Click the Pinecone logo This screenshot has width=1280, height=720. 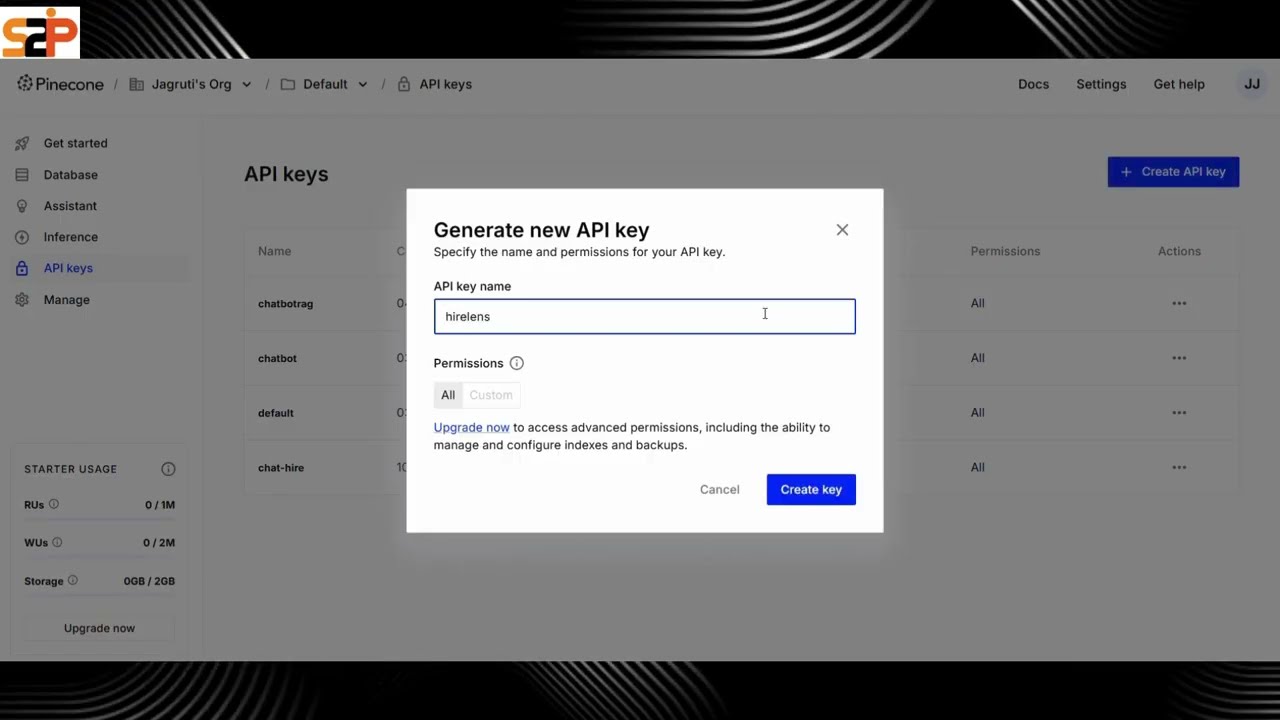click(x=60, y=84)
